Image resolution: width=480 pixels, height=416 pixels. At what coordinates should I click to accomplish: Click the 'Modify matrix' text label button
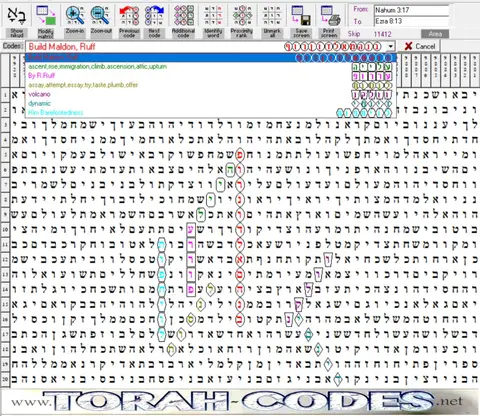coord(46,33)
